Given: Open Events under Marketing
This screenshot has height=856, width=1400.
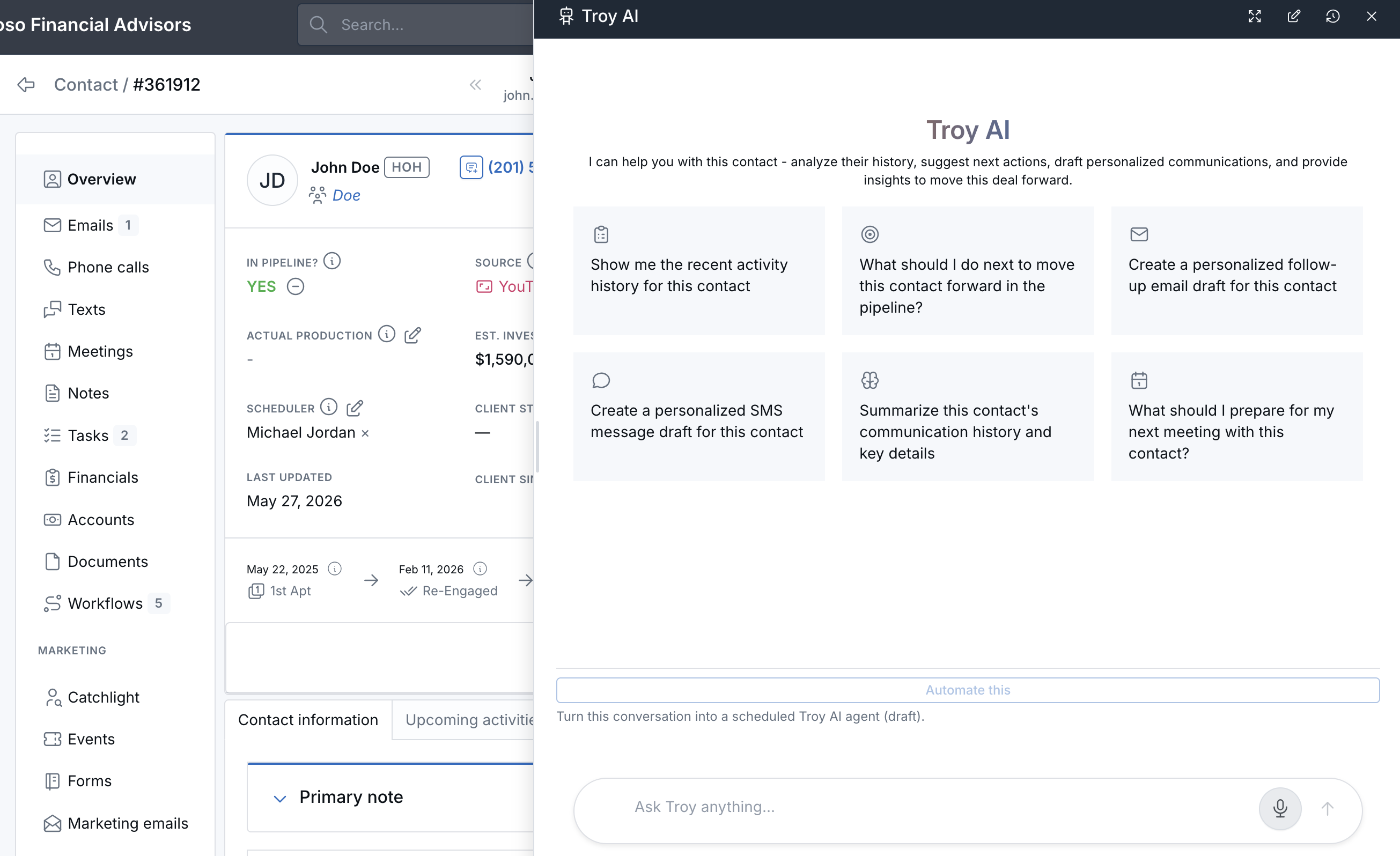Looking at the screenshot, I should tap(115, 739).
